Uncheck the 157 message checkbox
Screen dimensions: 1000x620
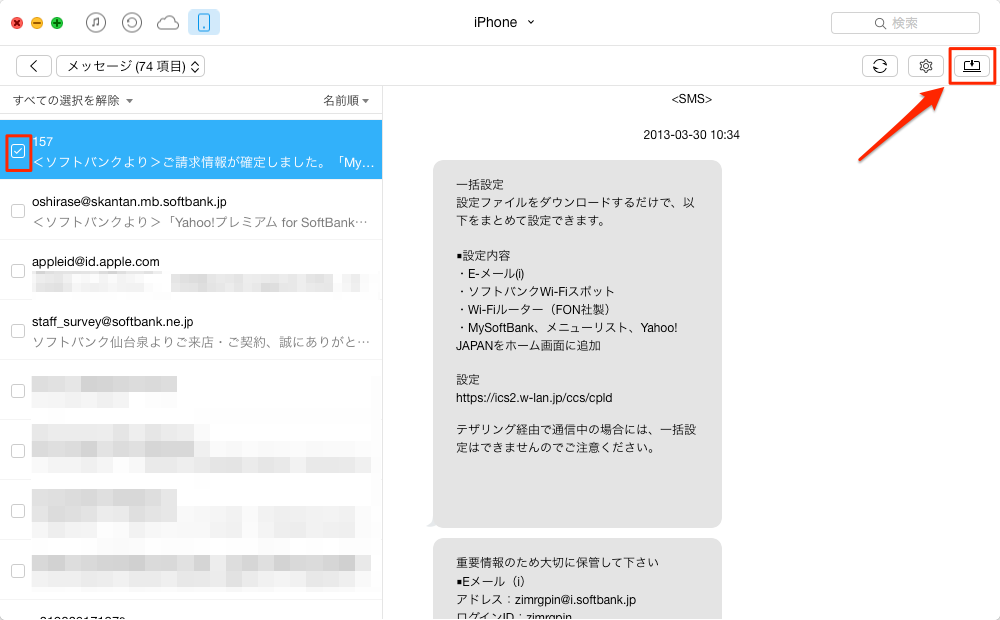[18, 151]
